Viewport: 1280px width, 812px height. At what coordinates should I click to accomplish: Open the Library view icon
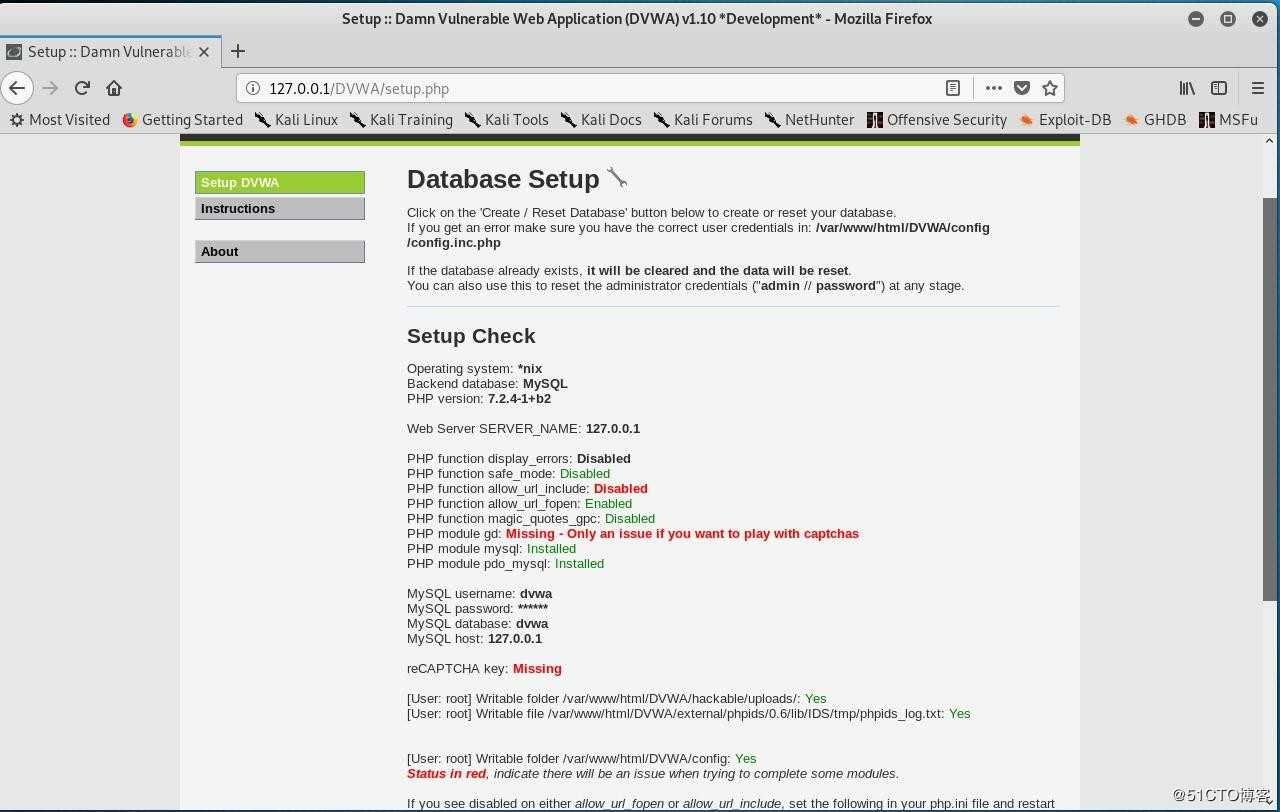(1187, 88)
